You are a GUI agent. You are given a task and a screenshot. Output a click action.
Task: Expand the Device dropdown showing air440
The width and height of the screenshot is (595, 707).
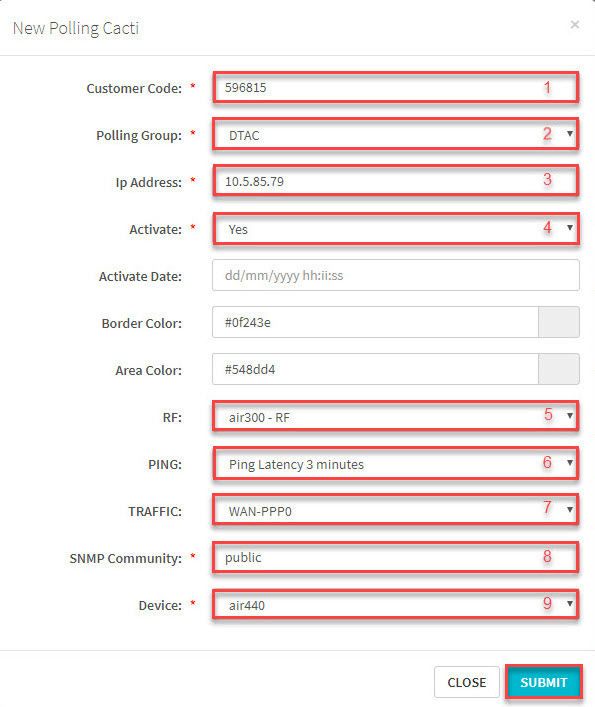396,605
